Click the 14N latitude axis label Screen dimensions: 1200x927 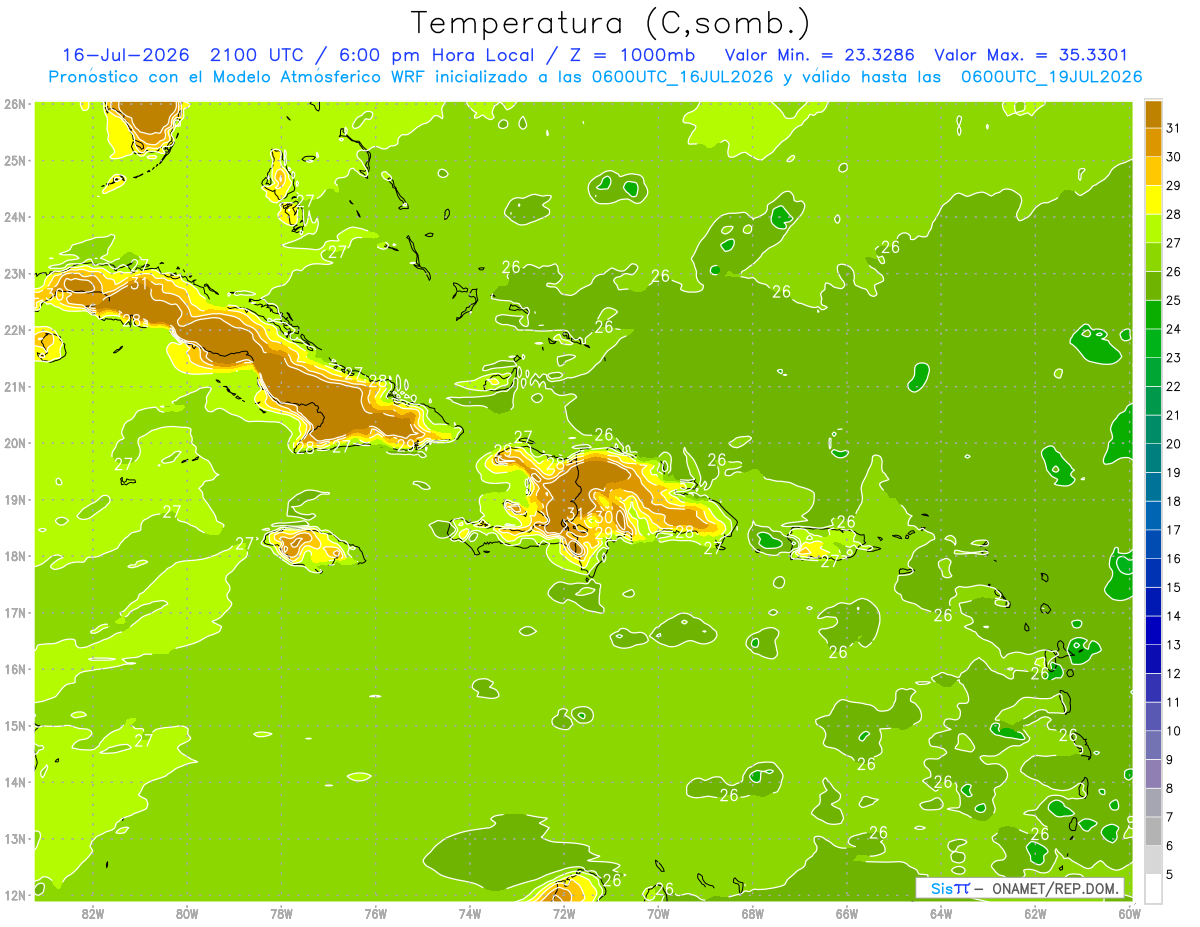click(15, 782)
